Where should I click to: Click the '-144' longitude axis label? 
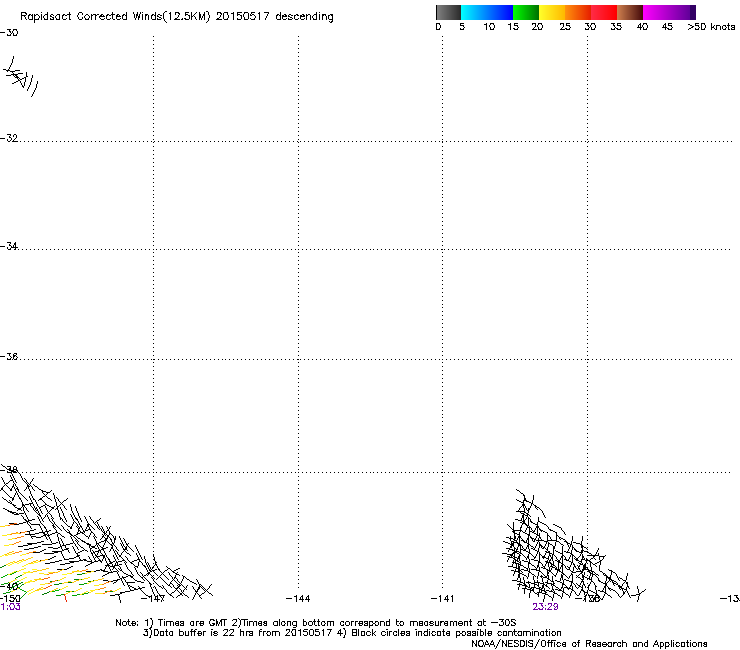tap(298, 599)
